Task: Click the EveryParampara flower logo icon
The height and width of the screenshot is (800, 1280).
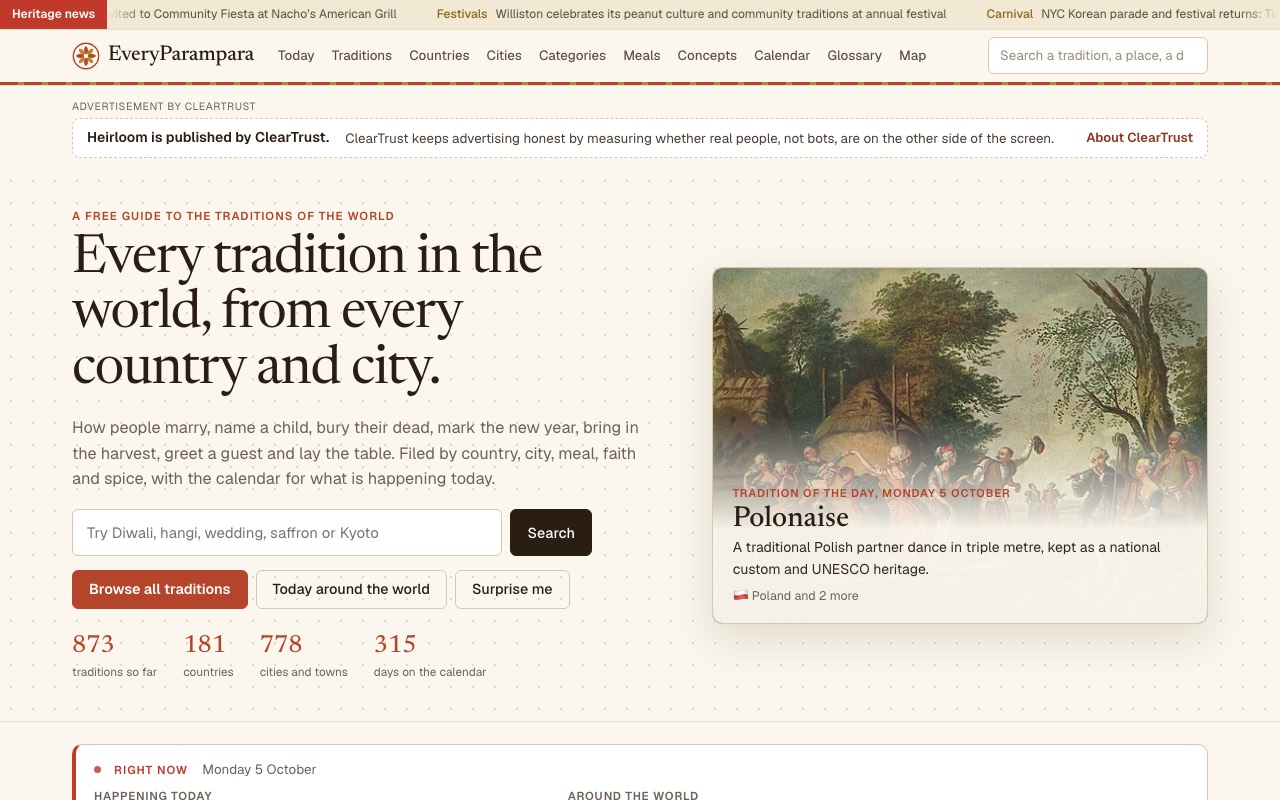Action: click(x=86, y=56)
